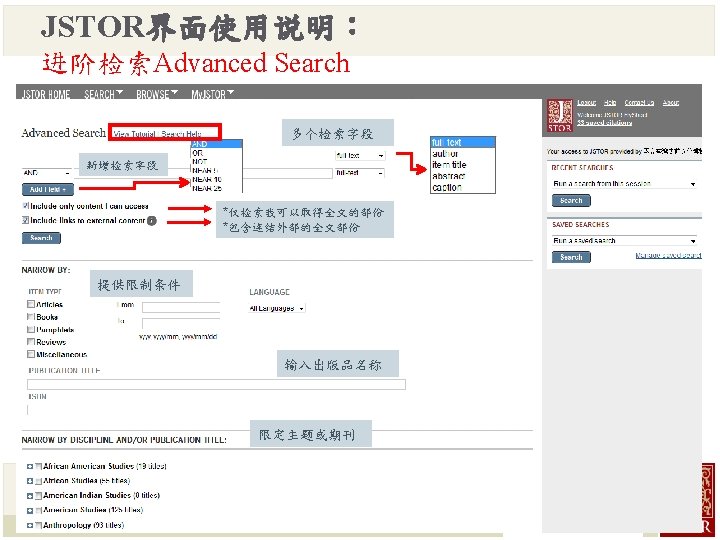Screen dimensions: 720x540
Task: Choose full-text in the field list
Action: [463, 142]
